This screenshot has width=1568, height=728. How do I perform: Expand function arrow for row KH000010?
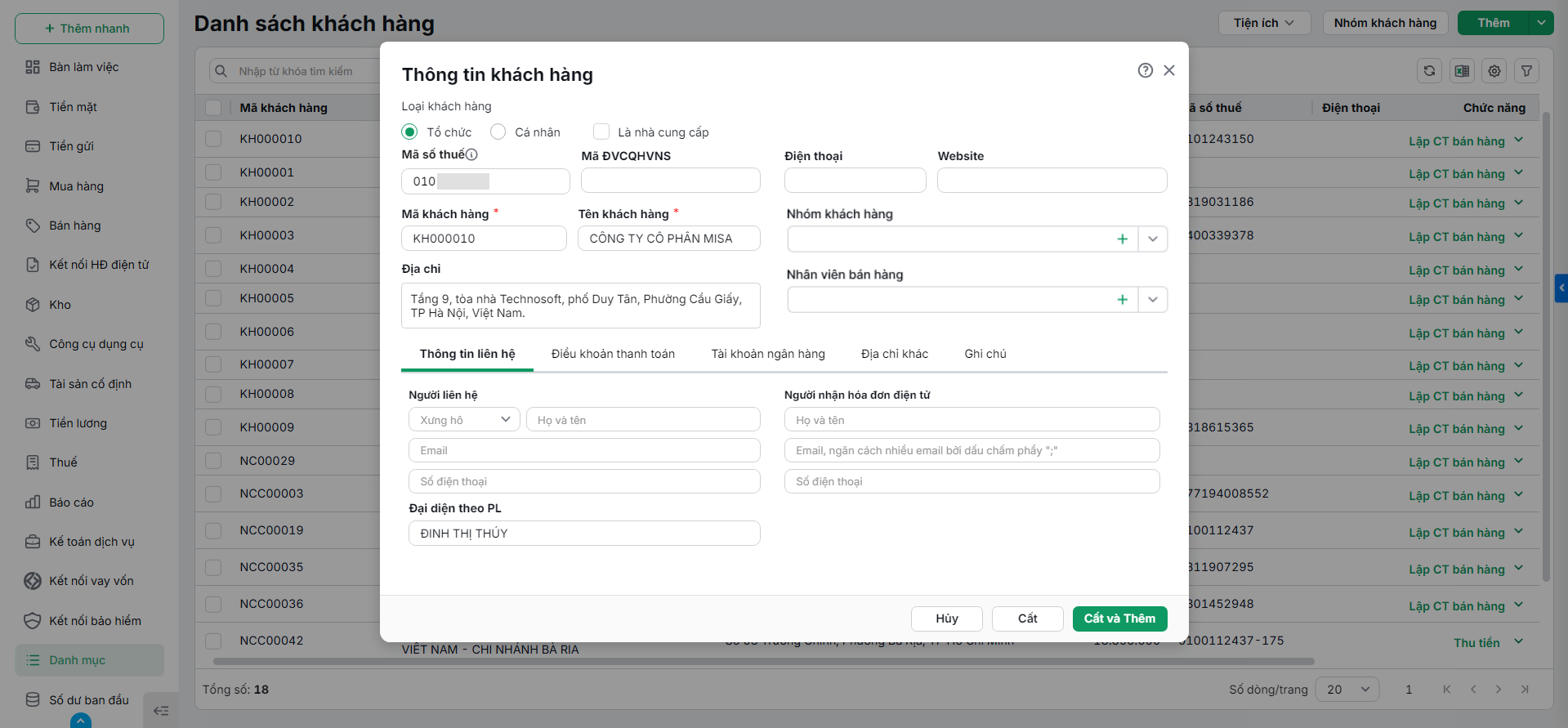[x=1518, y=140]
